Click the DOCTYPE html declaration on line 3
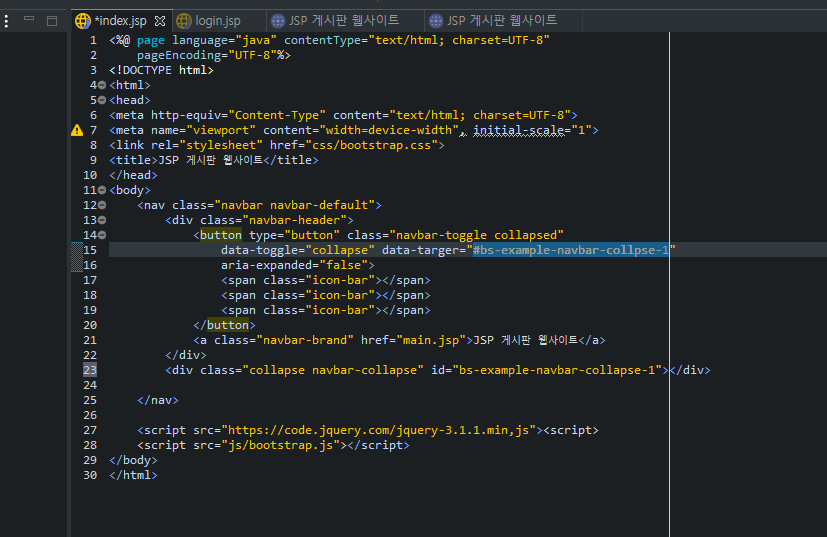Viewport: 827px width, 537px height. 161,70
